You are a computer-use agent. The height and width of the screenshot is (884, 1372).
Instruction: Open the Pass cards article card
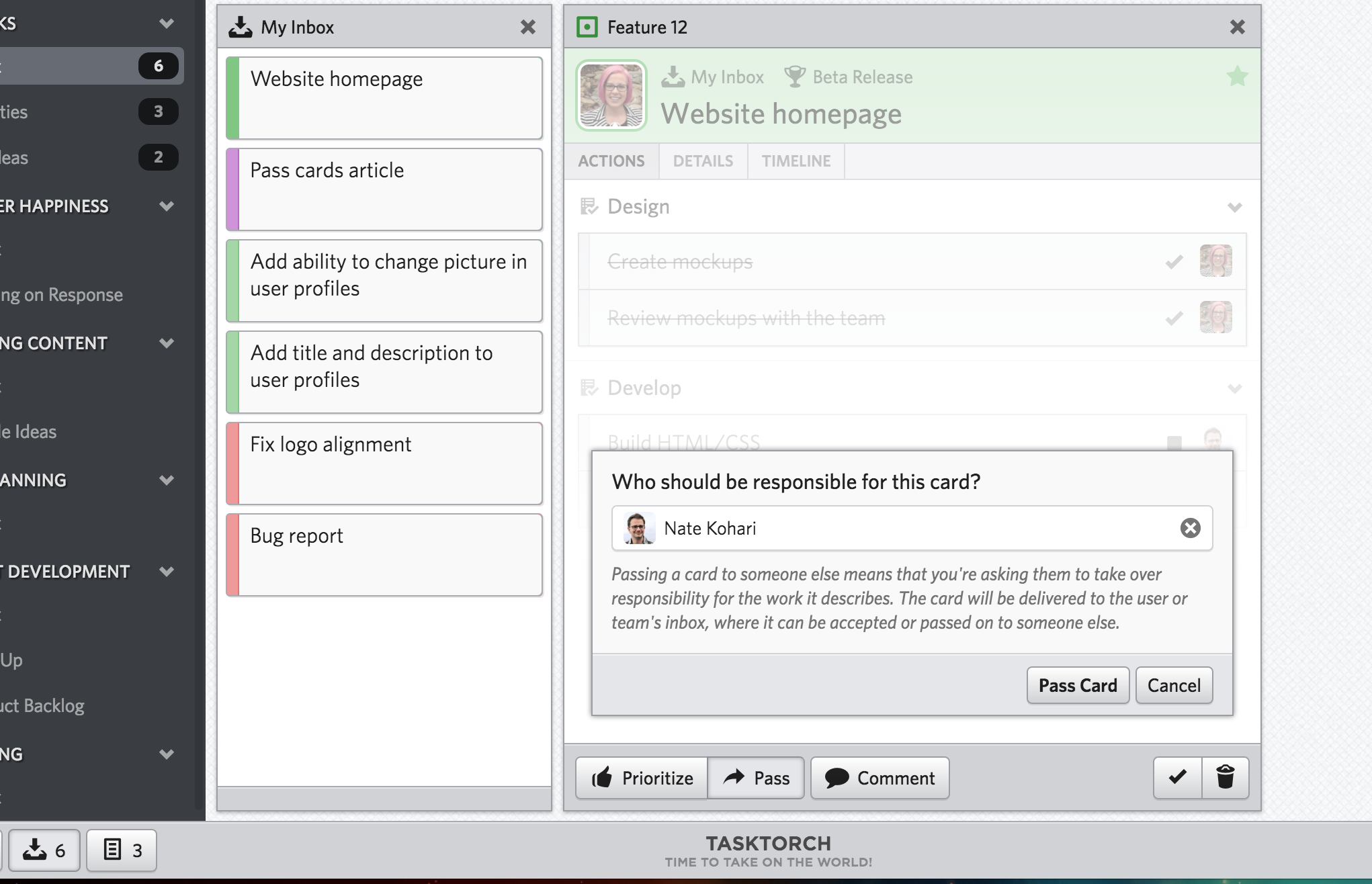coord(384,189)
